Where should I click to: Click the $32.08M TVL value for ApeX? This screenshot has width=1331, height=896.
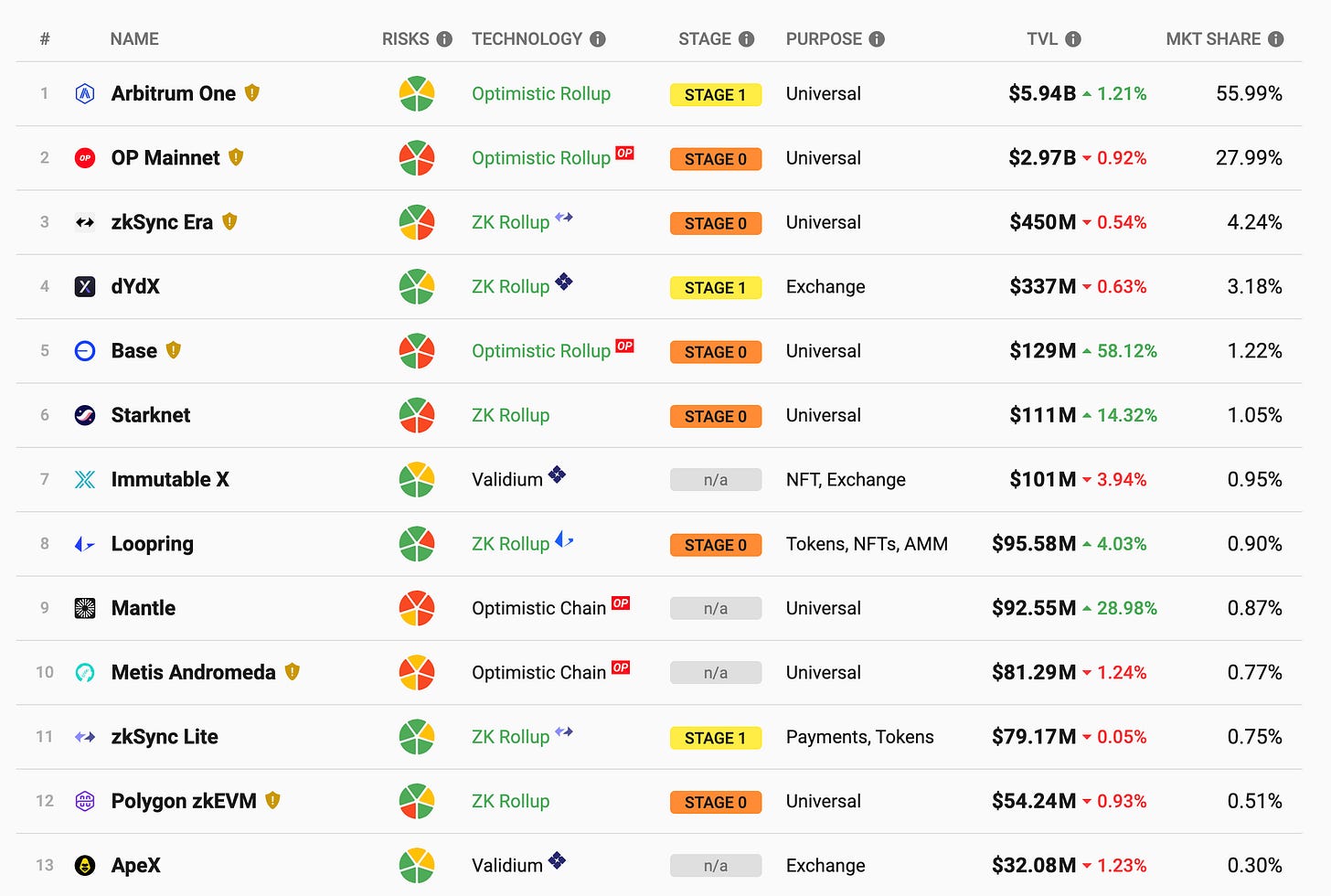(1034, 865)
